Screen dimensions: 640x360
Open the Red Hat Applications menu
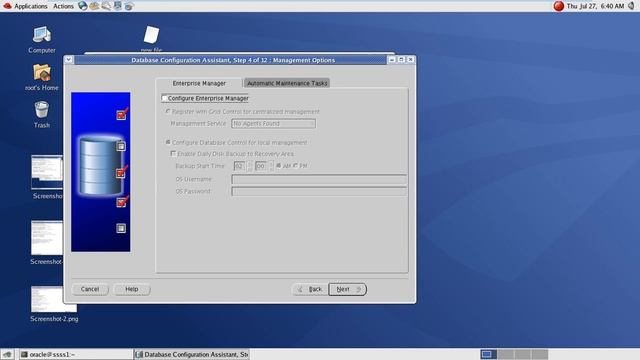(25, 6)
